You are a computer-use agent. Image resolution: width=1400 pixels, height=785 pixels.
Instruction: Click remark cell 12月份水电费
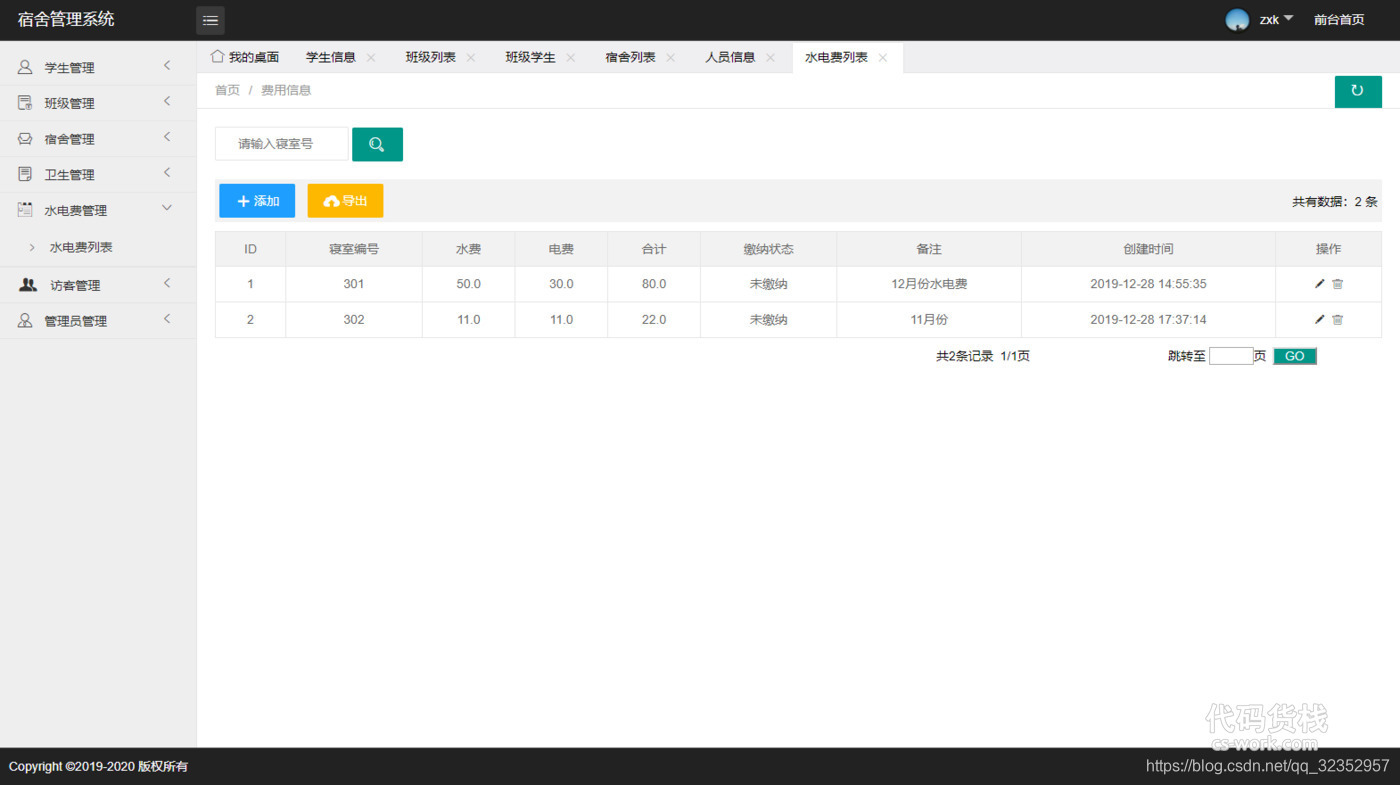[x=929, y=284]
